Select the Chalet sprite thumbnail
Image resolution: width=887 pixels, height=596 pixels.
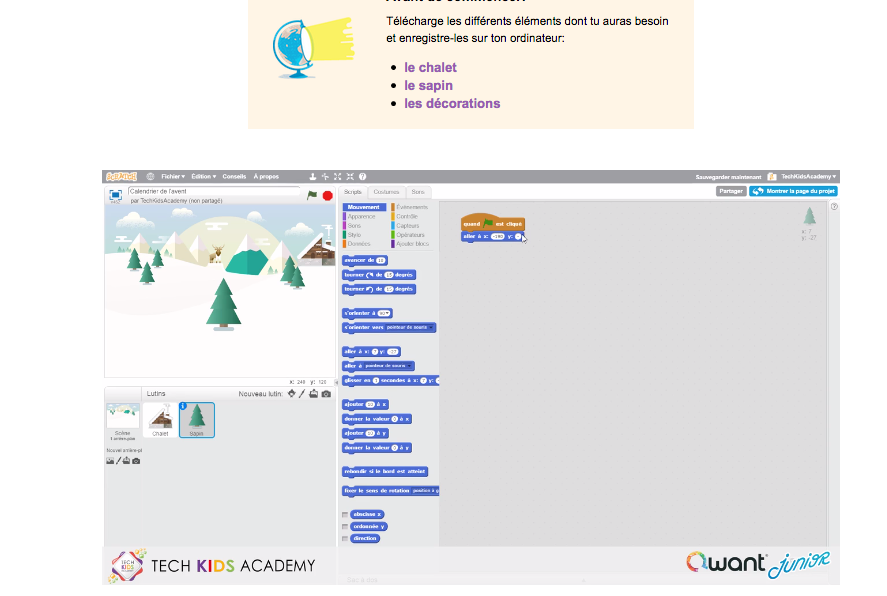coord(160,420)
